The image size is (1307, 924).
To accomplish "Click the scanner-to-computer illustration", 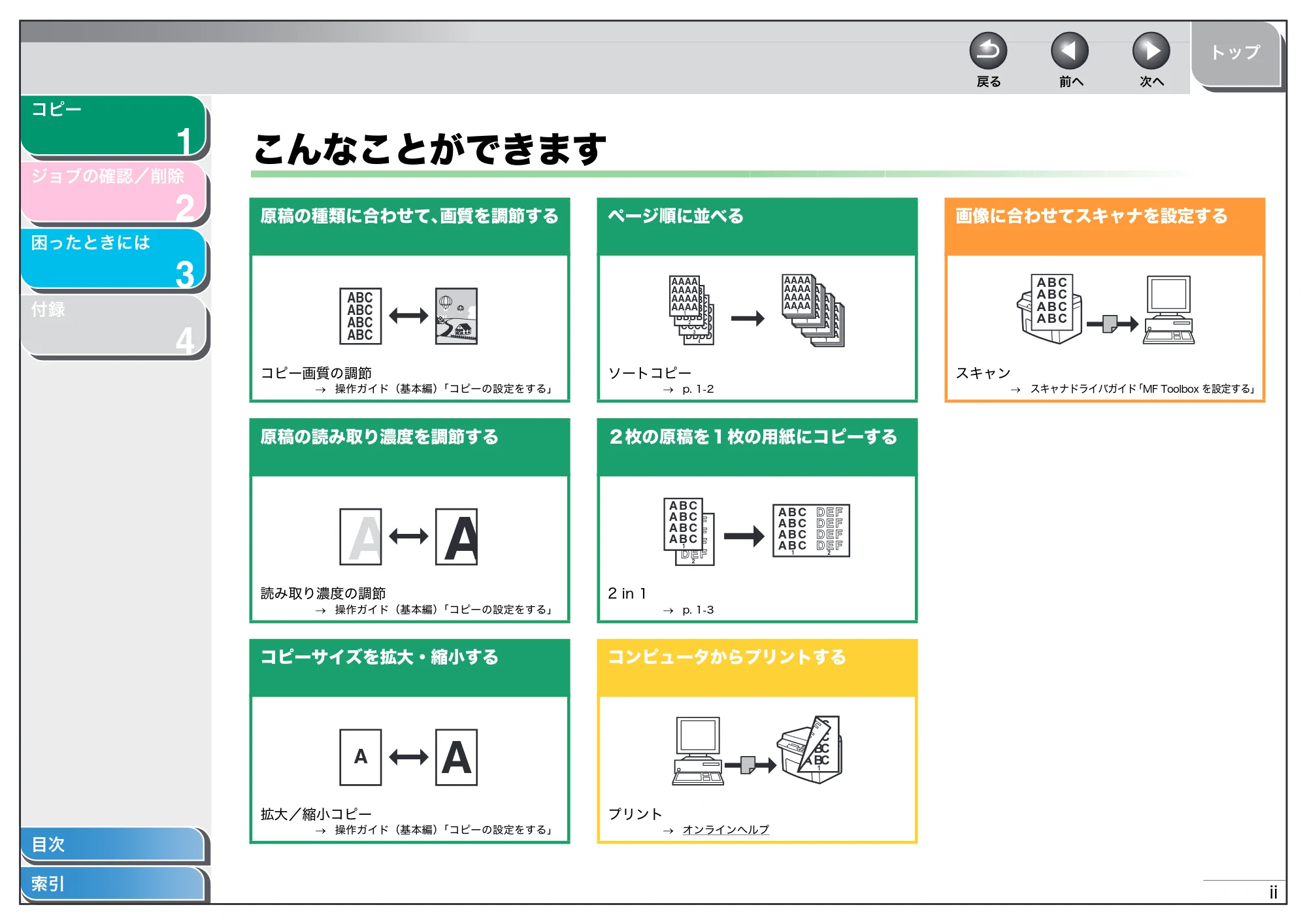I will point(1106,309).
